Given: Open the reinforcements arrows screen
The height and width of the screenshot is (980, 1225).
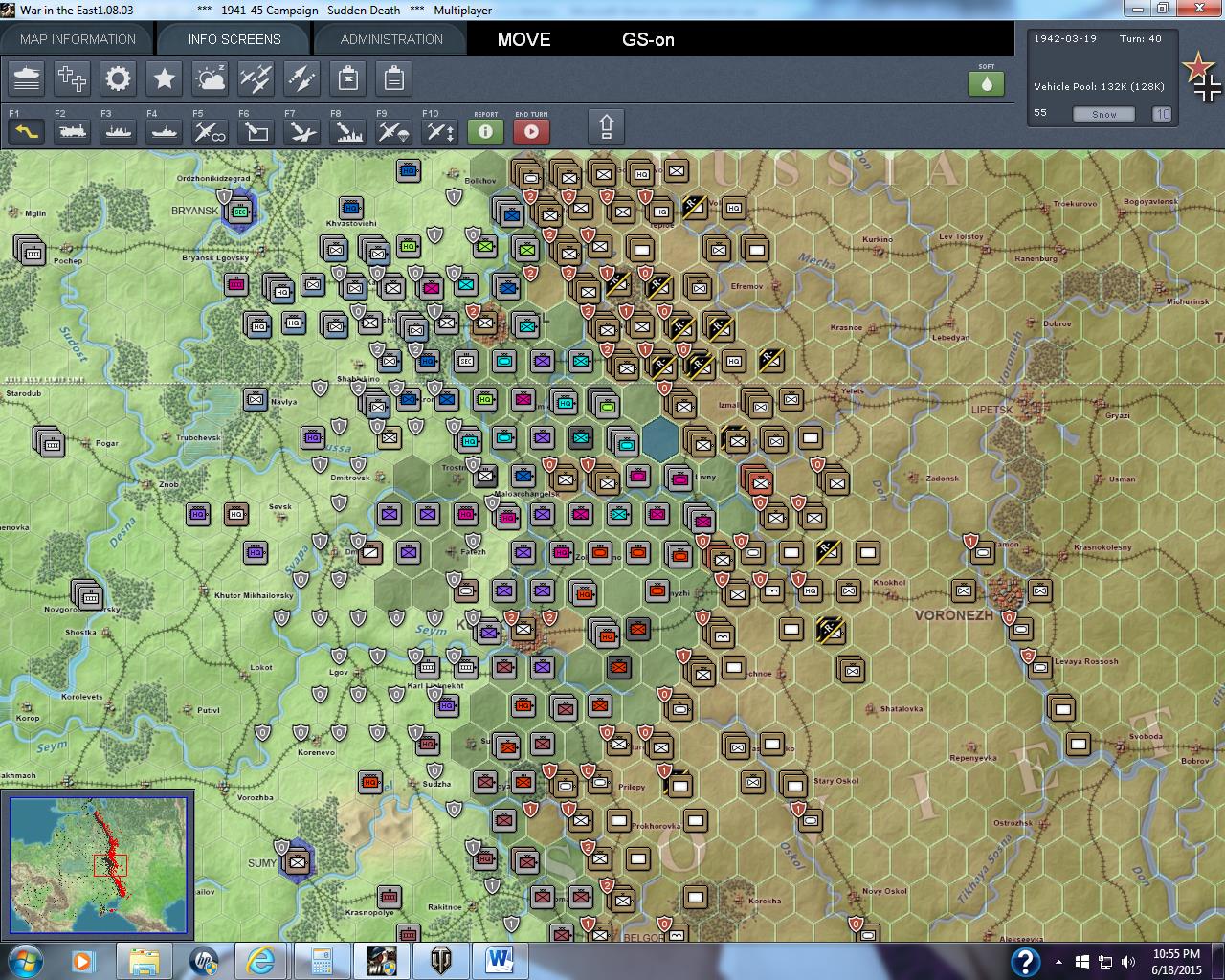Looking at the screenshot, I should (x=301, y=78).
